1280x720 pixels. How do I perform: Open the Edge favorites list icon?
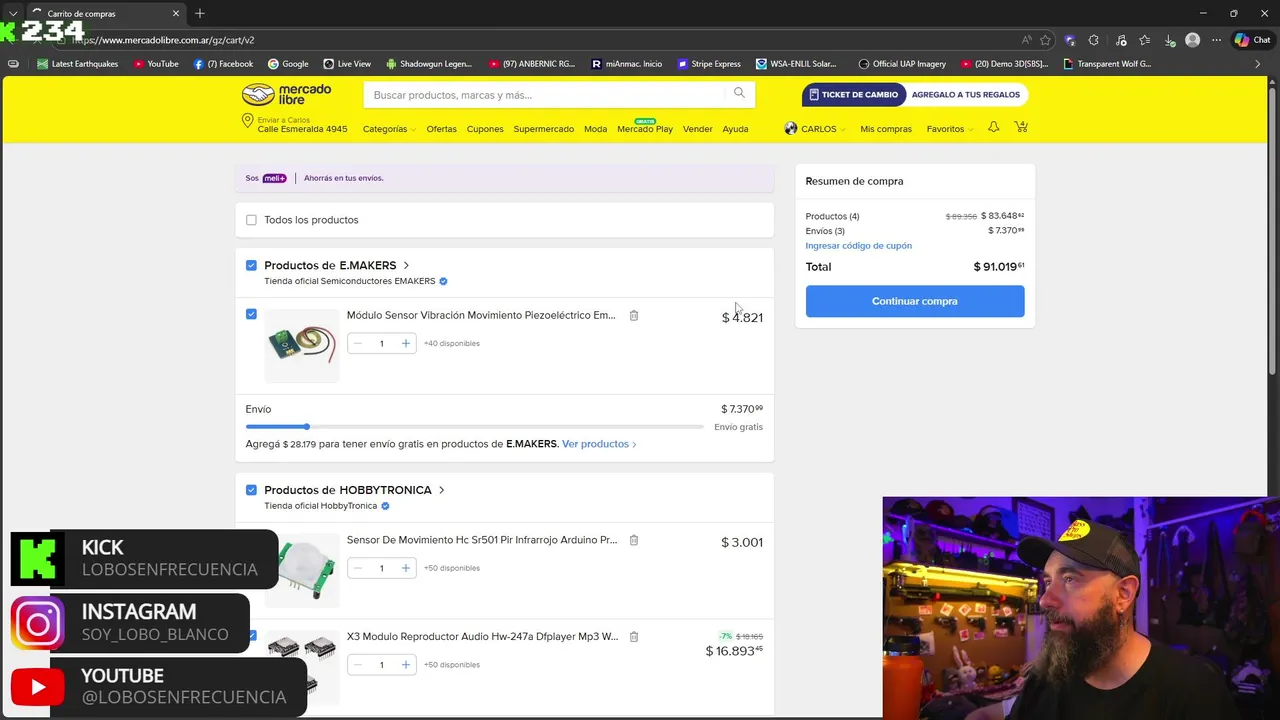click(1144, 40)
